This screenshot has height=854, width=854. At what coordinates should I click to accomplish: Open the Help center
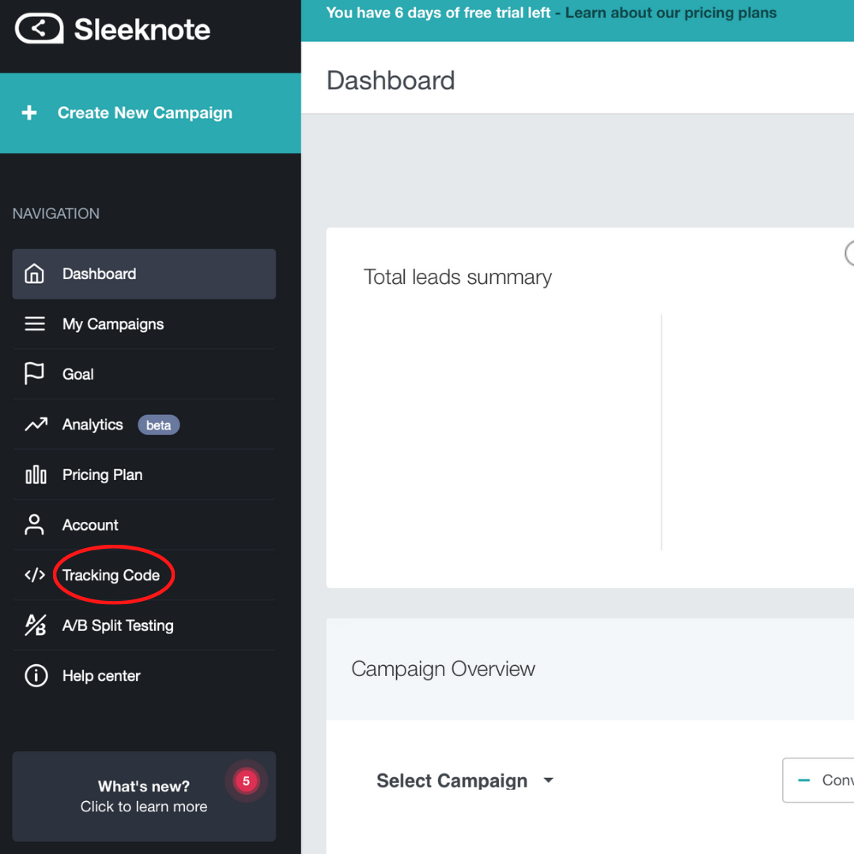(x=144, y=675)
